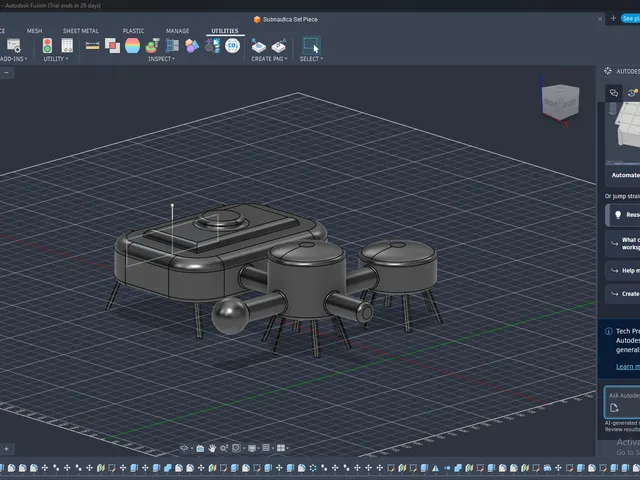
Task: Activate the Pan hand tool
Action: tap(212, 448)
